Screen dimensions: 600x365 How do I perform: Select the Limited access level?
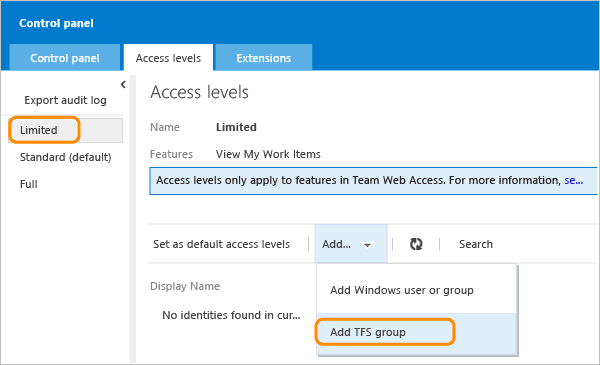65,130
